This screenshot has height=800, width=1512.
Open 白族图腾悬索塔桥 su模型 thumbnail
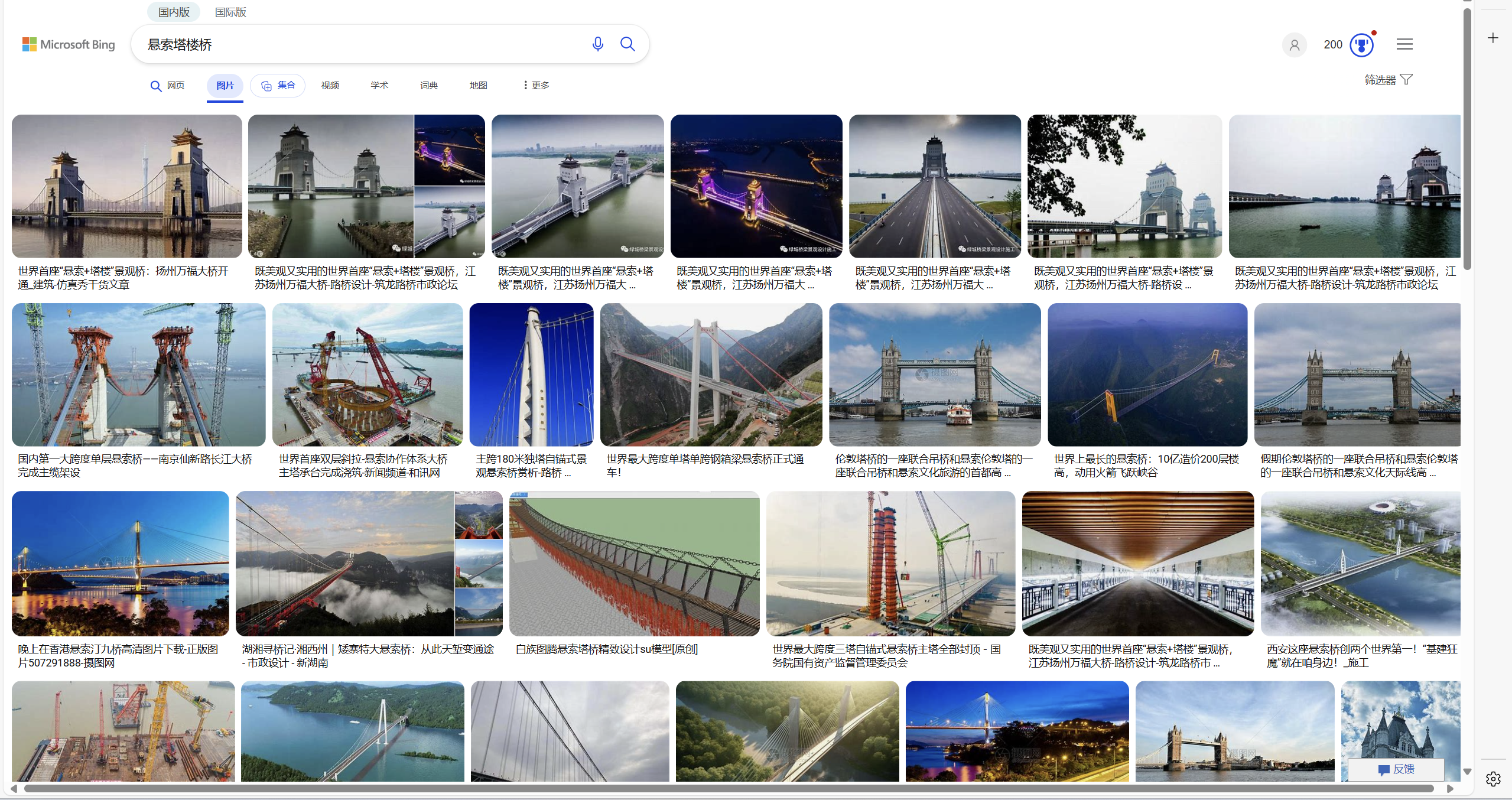click(634, 564)
